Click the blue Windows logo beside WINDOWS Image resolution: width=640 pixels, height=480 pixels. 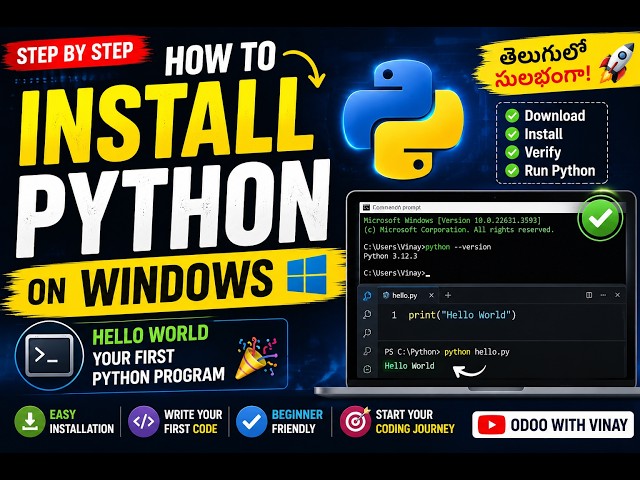pyautogui.click(x=307, y=275)
